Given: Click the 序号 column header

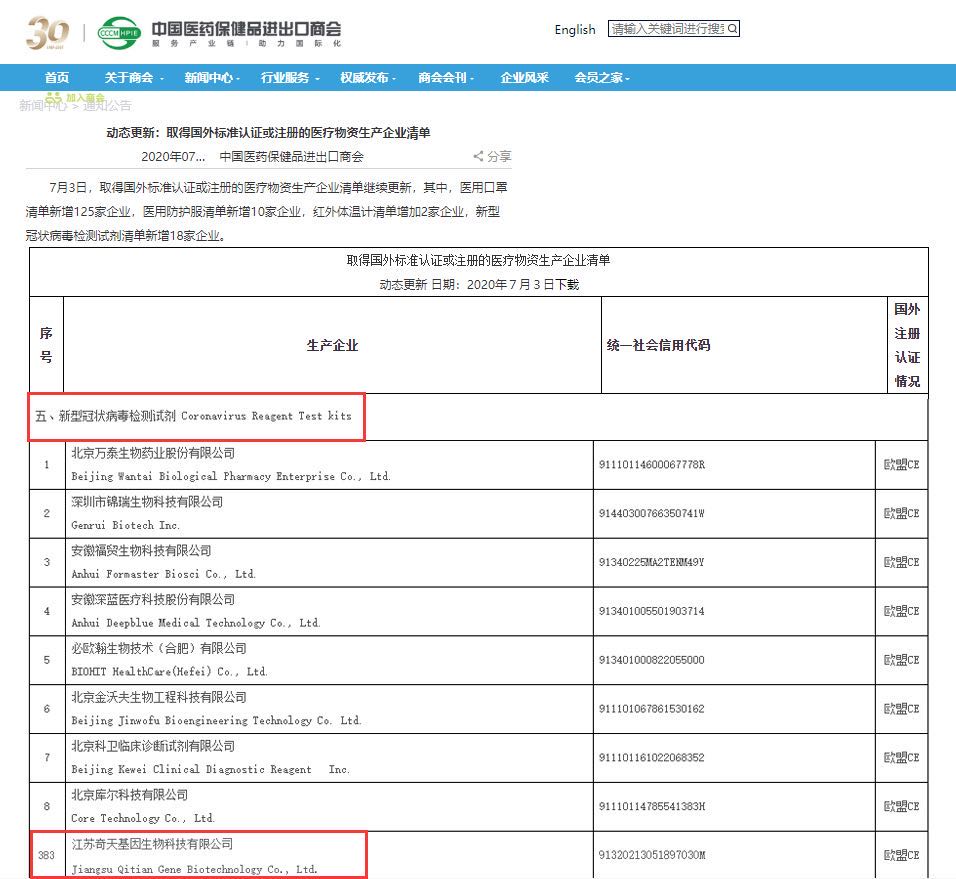Looking at the screenshot, I should coord(46,345).
